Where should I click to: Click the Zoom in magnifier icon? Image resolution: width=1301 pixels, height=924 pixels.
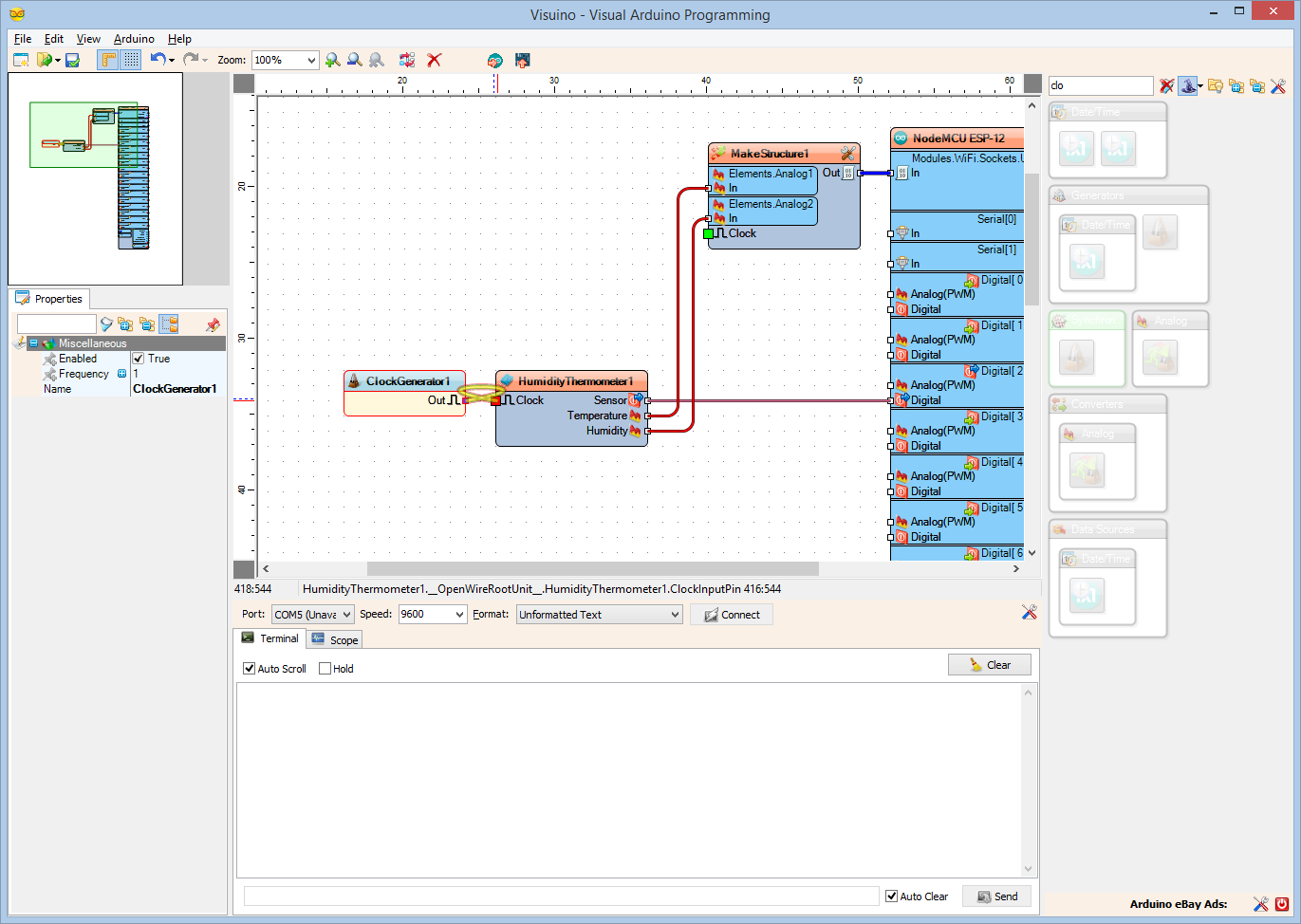332,60
